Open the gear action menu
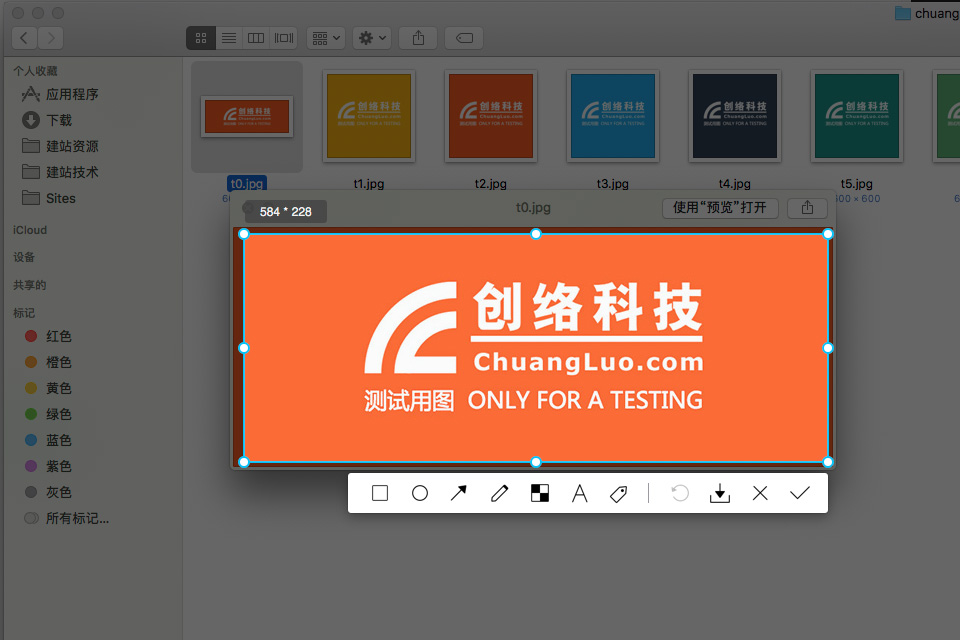This screenshot has width=960, height=640. pos(372,38)
